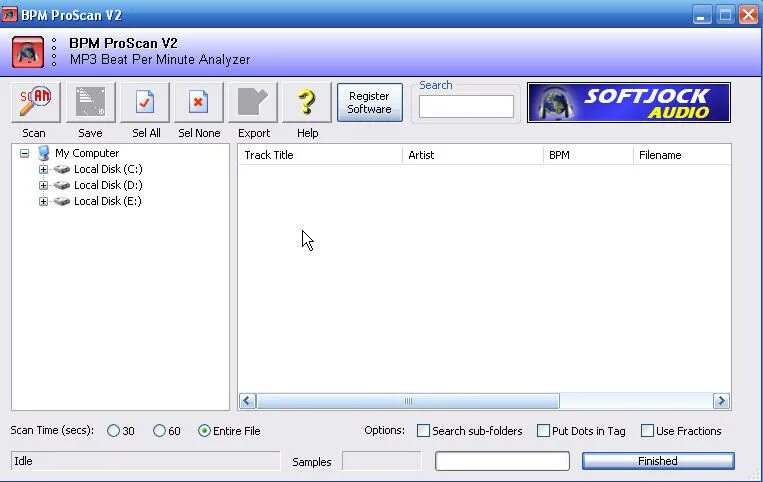763x482 pixels.
Task: Click the Register Software button
Action: [x=370, y=103]
